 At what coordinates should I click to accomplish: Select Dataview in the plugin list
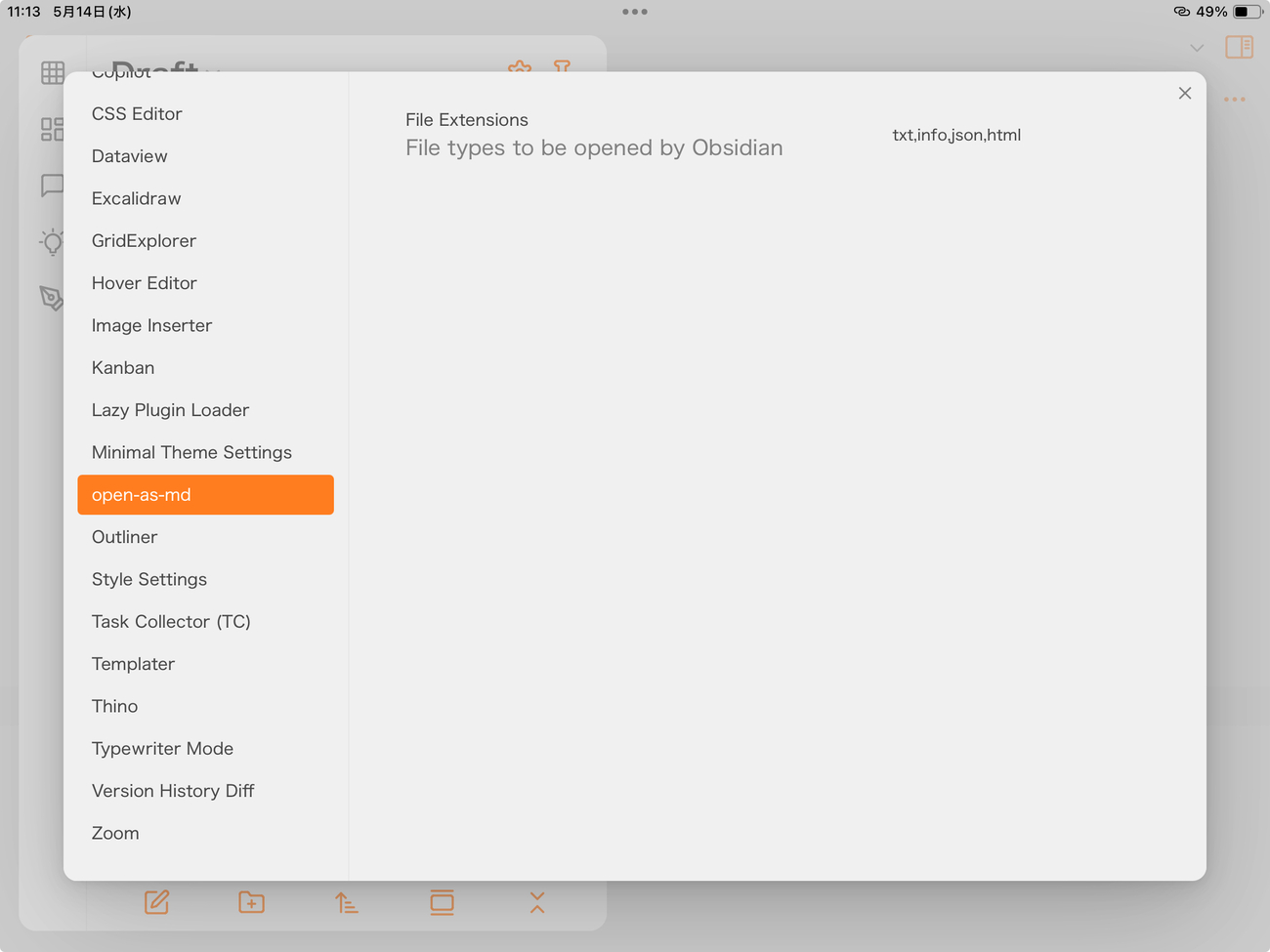point(205,156)
